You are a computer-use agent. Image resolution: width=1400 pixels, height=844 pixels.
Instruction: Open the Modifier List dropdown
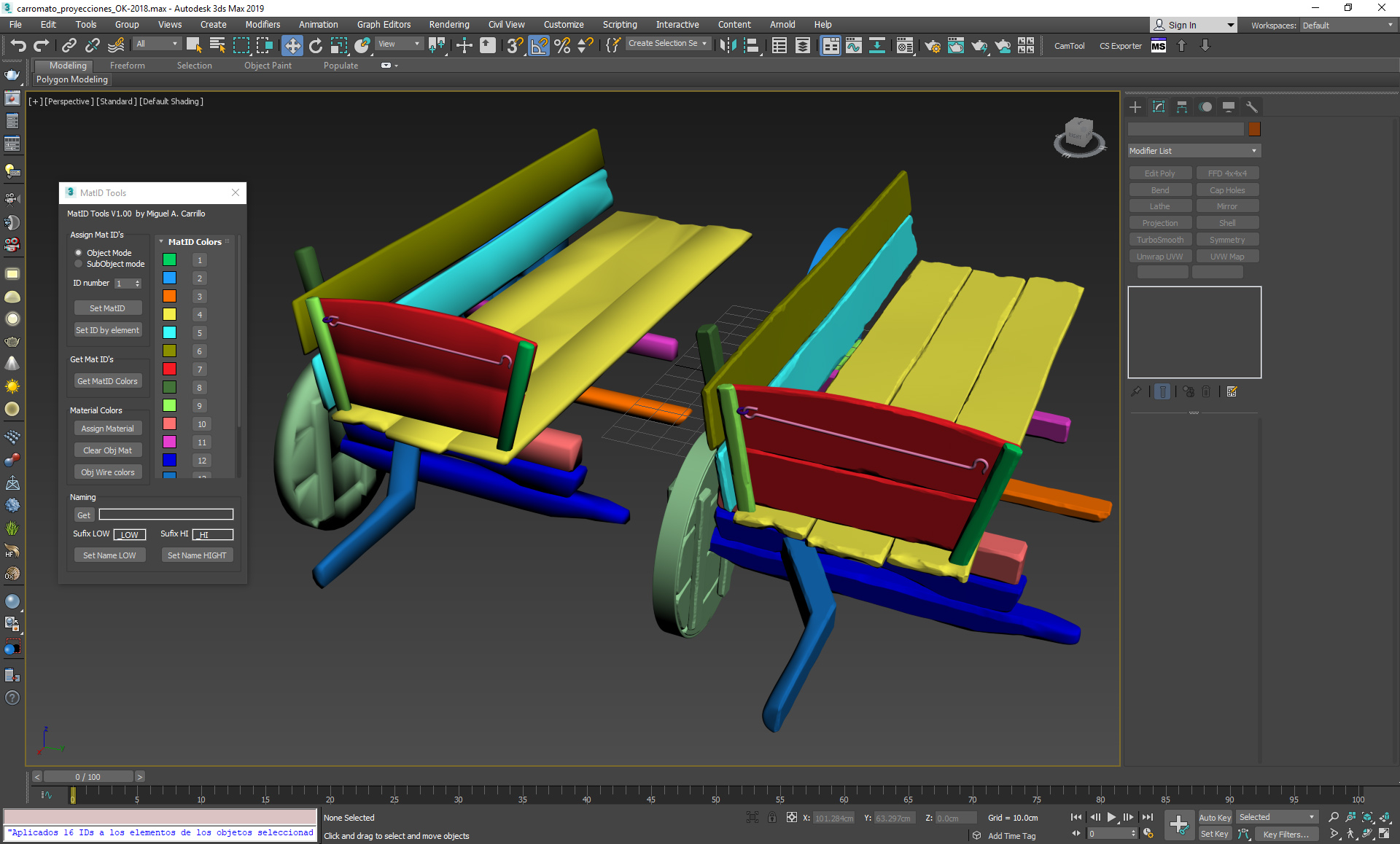1193,151
